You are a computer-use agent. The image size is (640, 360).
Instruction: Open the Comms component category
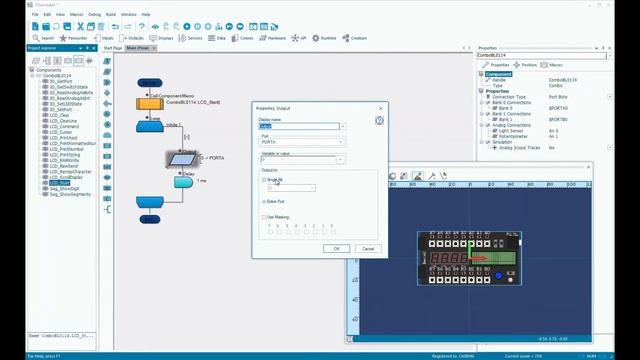click(x=242, y=38)
